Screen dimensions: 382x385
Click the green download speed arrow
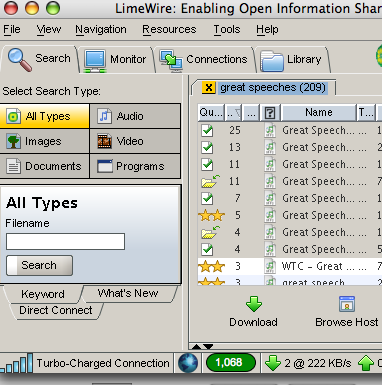pyautogui.click(x=273, y=363)
